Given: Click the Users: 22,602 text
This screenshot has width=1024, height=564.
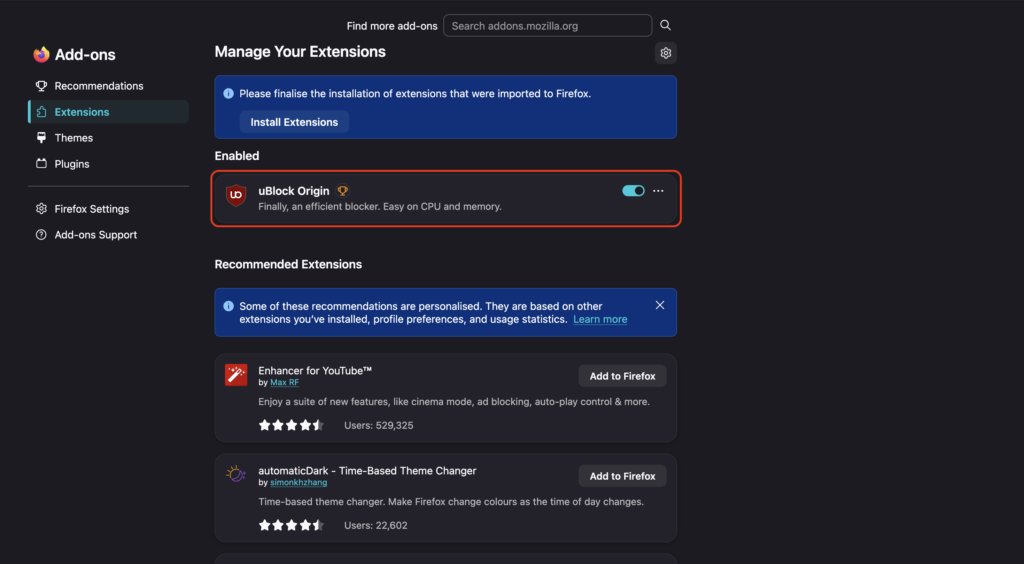Looking at the screenshot, I should pos(376,525).
